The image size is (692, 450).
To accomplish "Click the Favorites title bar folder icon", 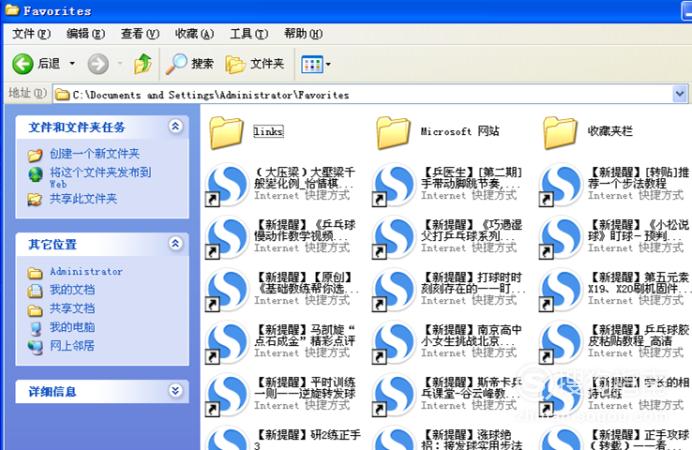I will [12, 10].
